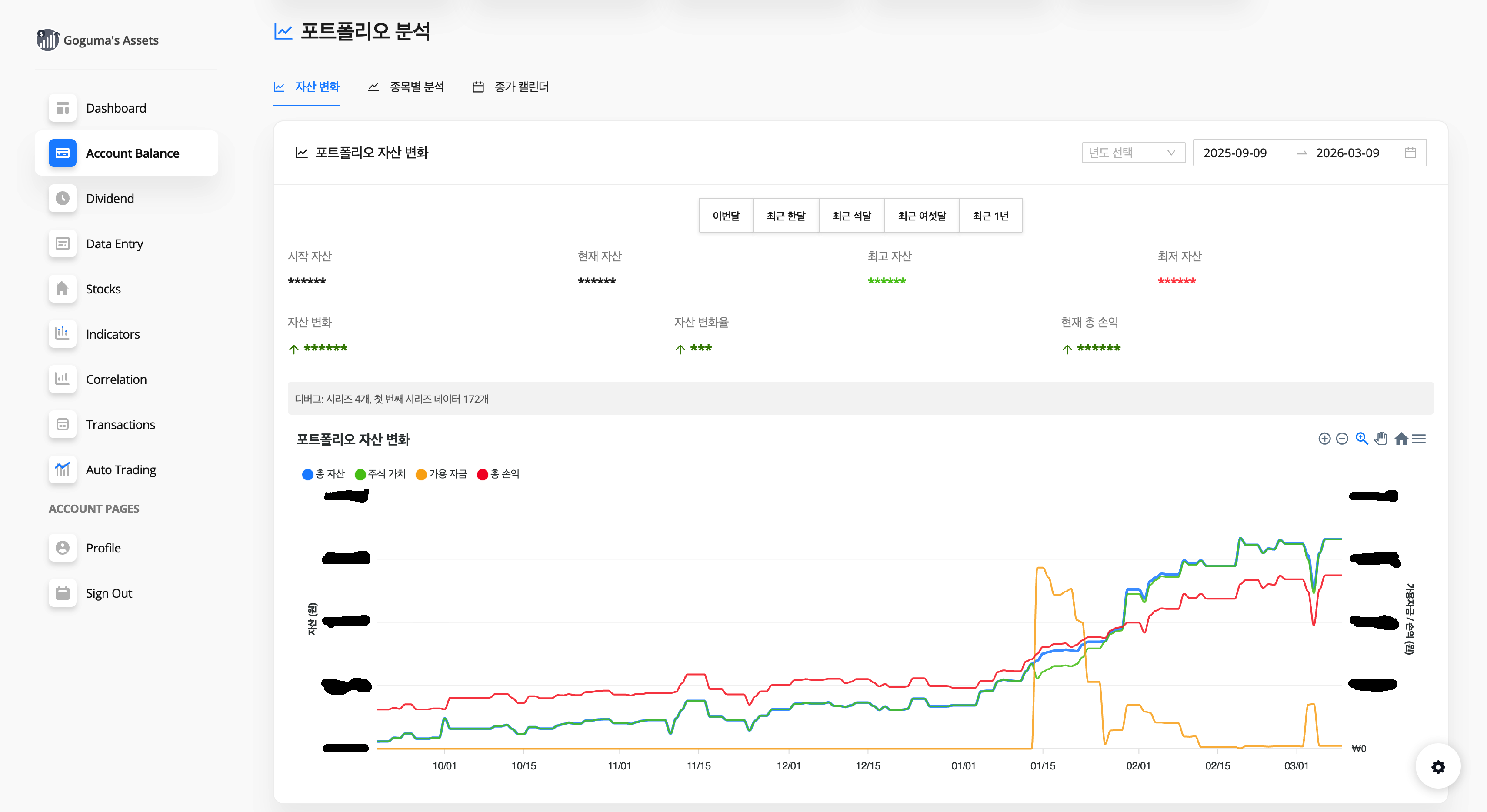Screen dimensions: 1487x812
Task: Click the 최근 석달 button
Action: click(x=851, y=215)
